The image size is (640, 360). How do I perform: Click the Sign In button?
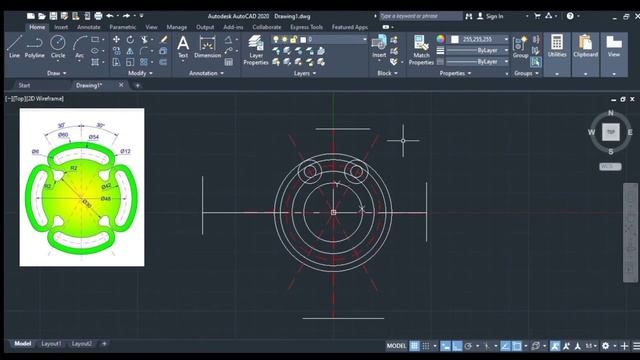pos(490,16)
